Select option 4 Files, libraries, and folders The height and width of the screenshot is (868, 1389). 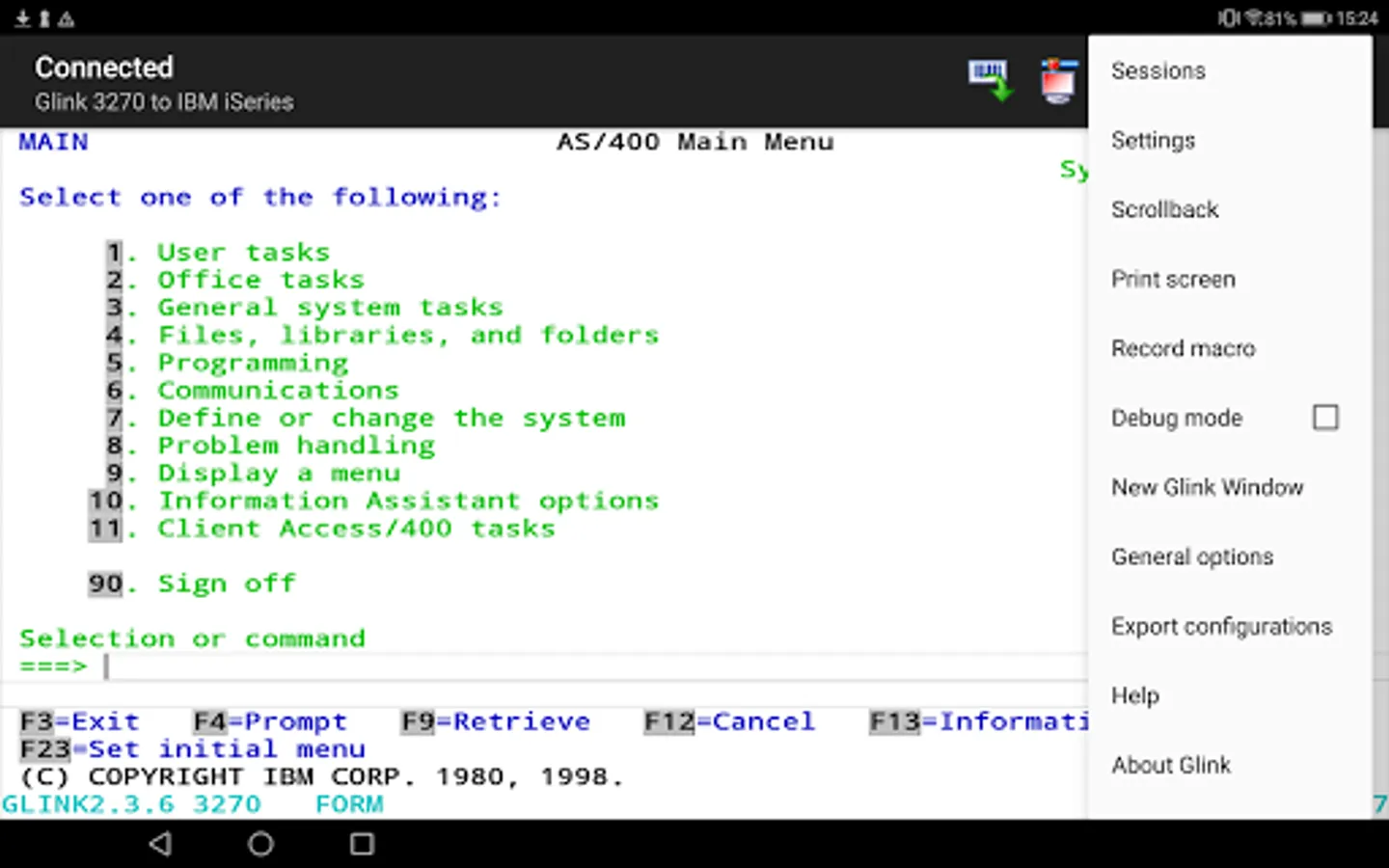coord(383,336)
